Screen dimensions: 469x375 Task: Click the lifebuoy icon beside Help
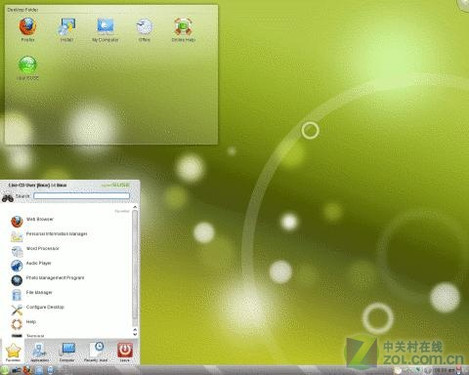pos(17,324)
